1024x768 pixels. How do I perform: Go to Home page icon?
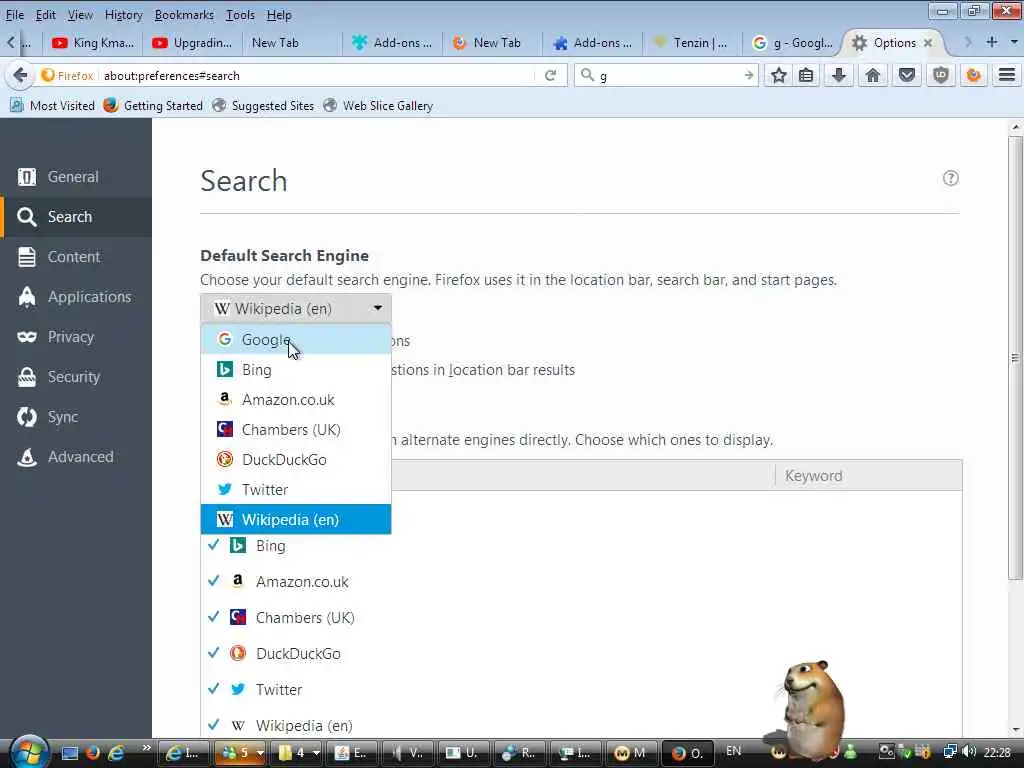(x=873, y=76)
